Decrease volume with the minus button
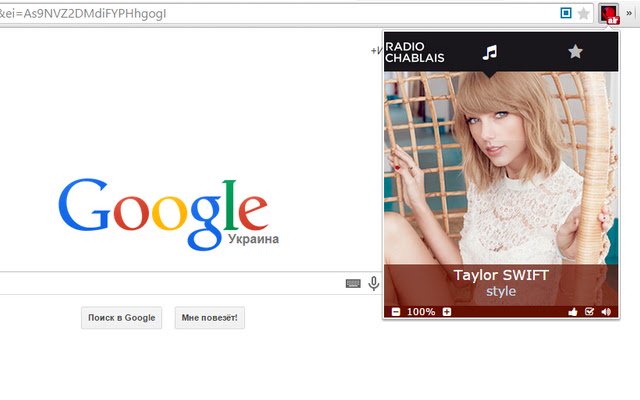Viewport: 640px width, 400px height. 396,312
